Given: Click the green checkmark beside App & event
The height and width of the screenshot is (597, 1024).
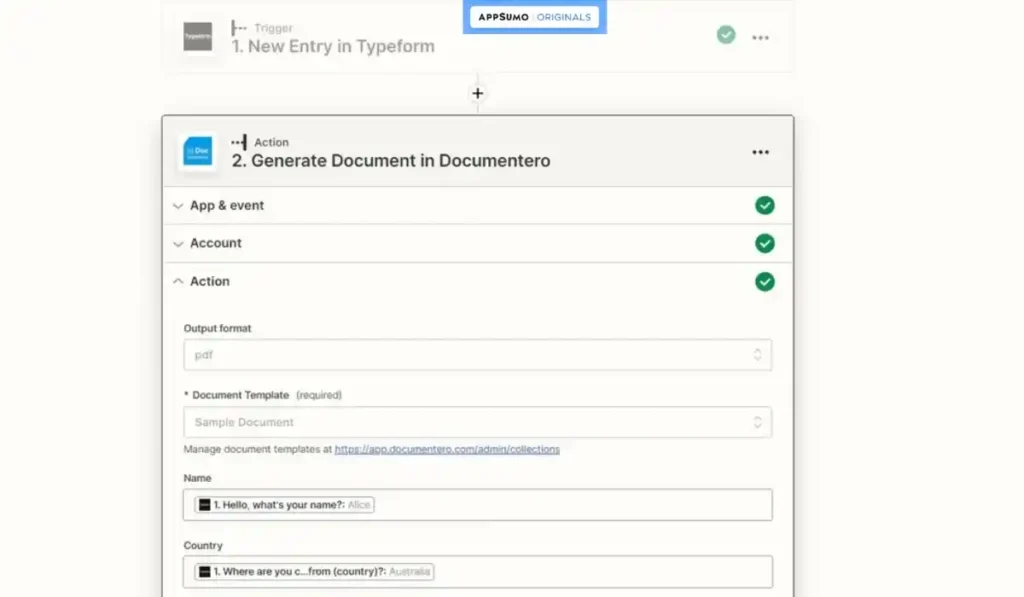Looking at the screenshot, I should point(765,205).
